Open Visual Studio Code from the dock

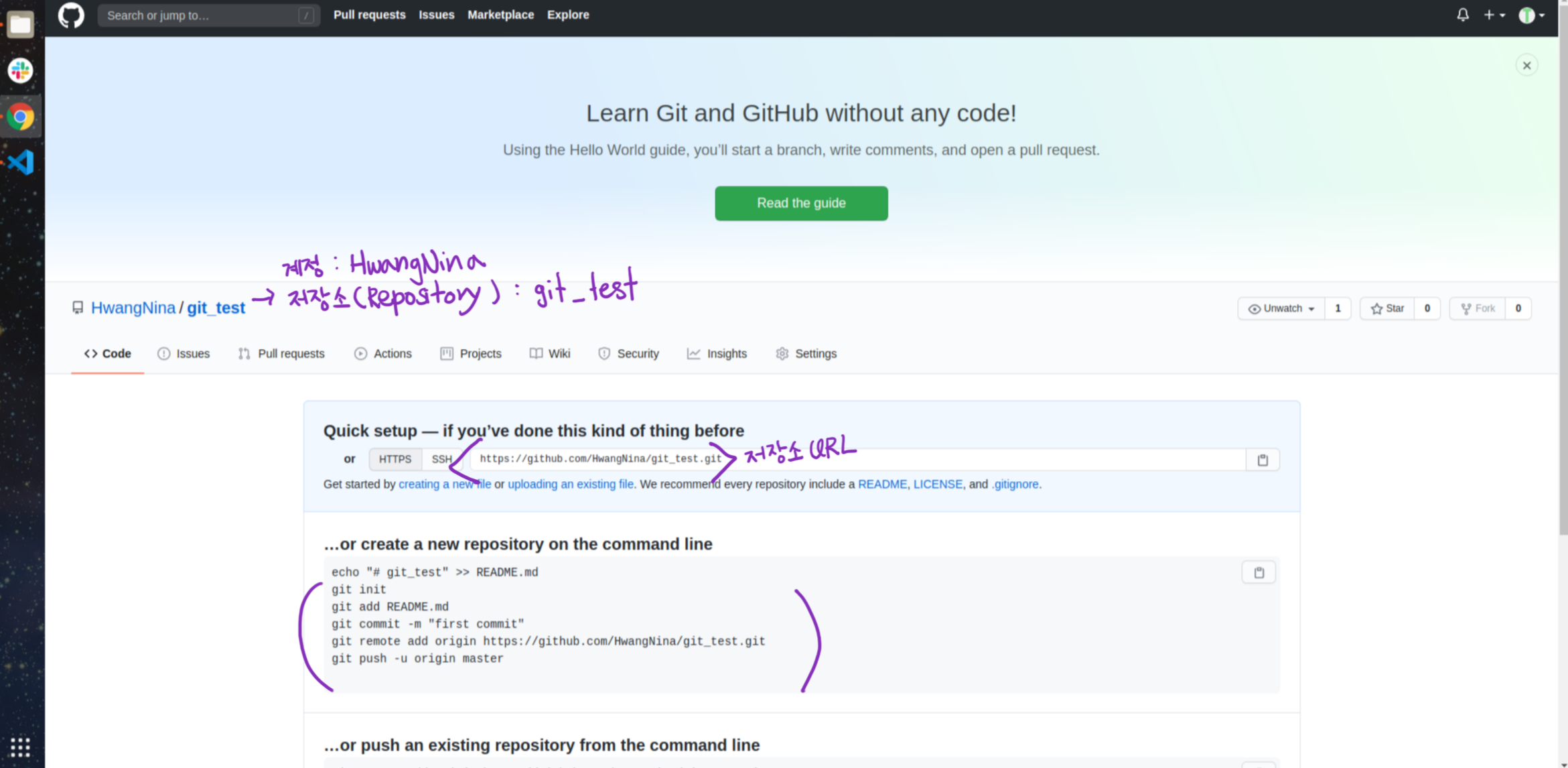[x=21, y=162]
